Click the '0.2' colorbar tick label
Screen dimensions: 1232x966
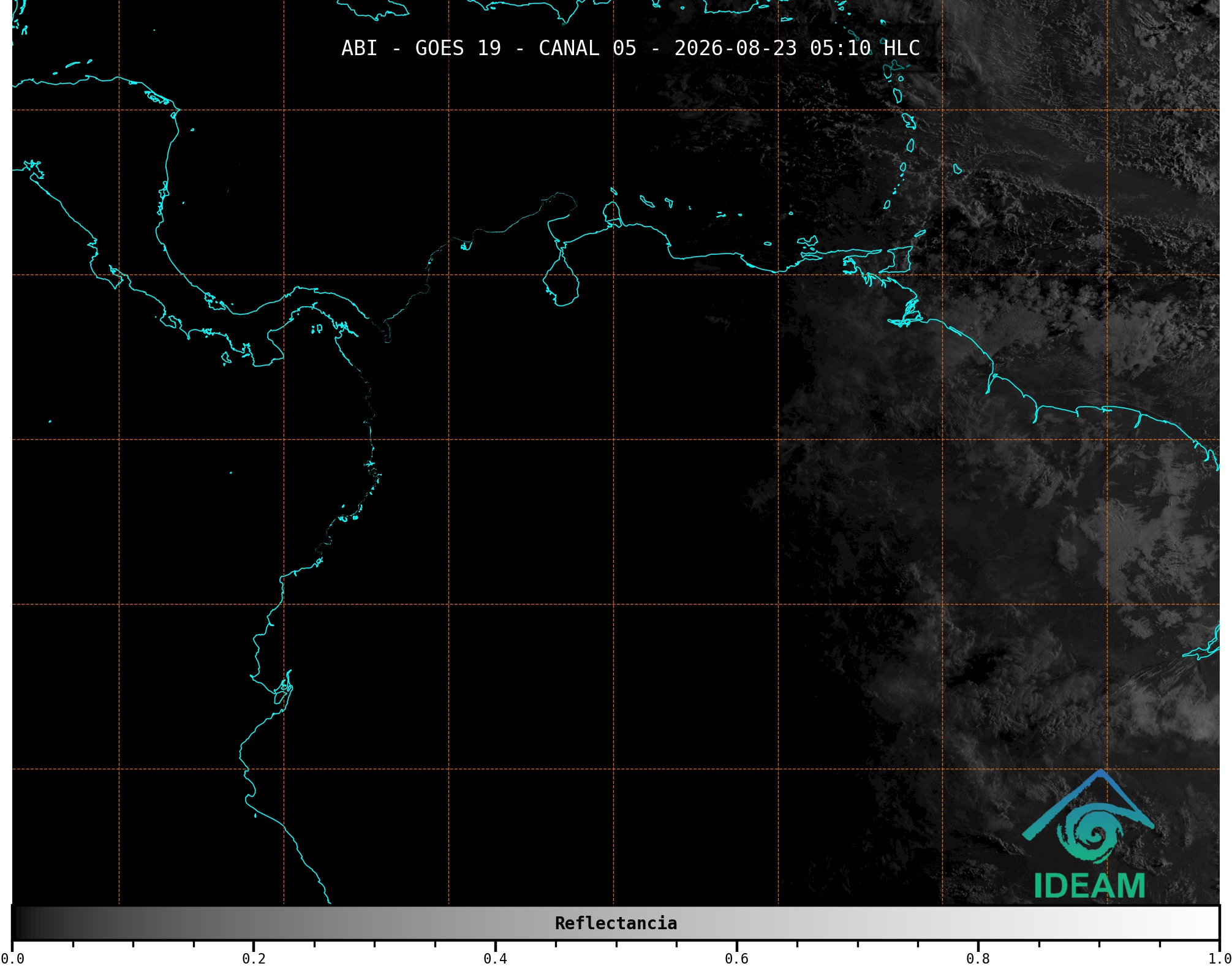click(254, 958)
